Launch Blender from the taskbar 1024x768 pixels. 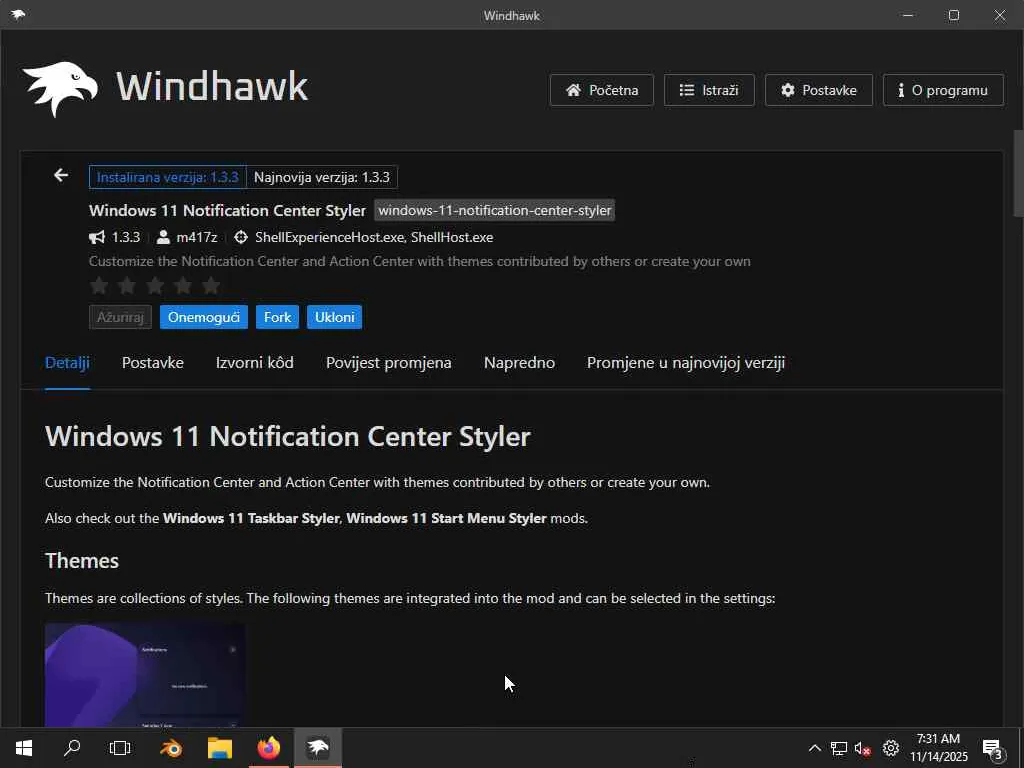pyautogui.click(x=171, y=748)
